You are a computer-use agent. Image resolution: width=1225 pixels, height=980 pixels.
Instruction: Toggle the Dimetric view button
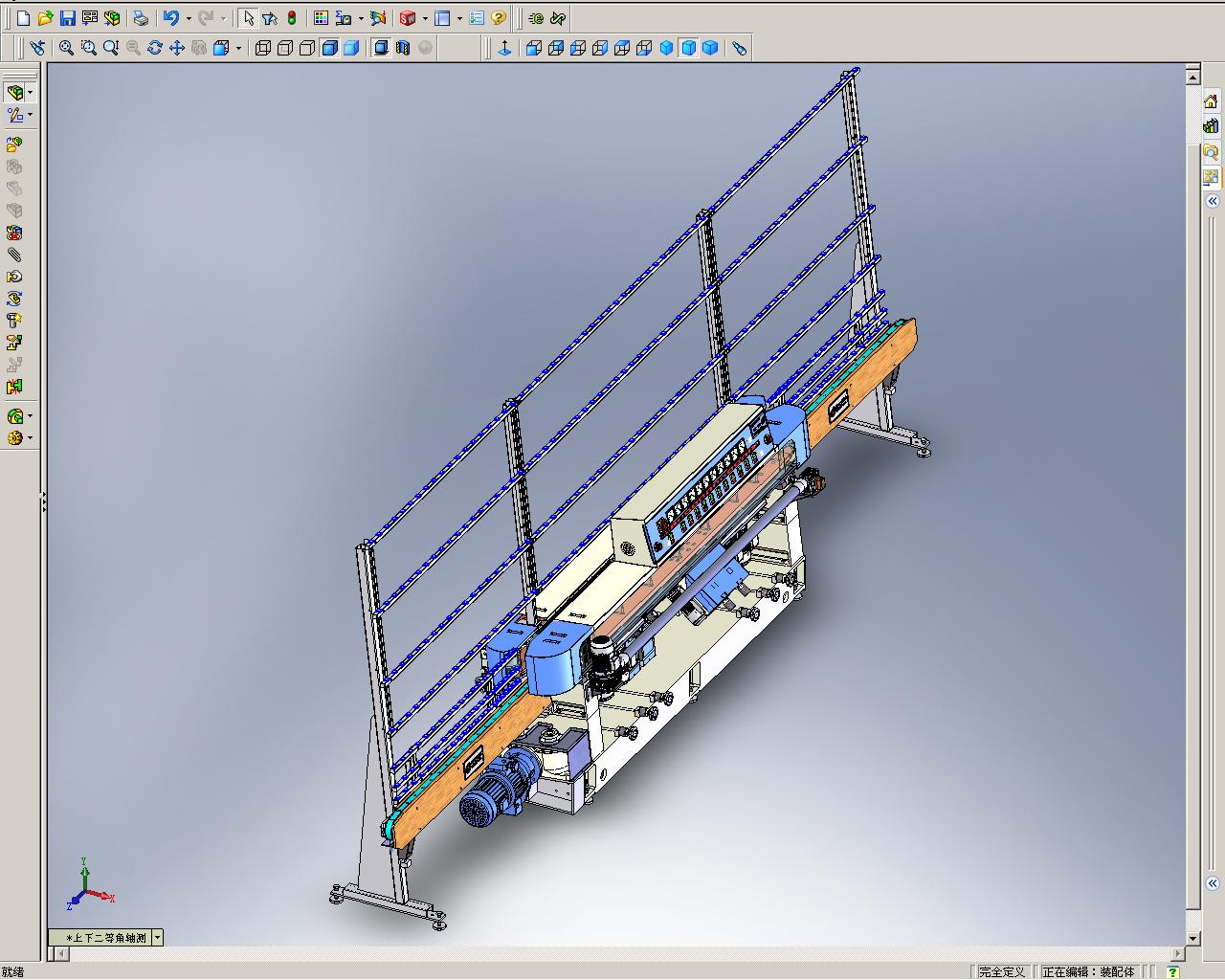(710, 48)
